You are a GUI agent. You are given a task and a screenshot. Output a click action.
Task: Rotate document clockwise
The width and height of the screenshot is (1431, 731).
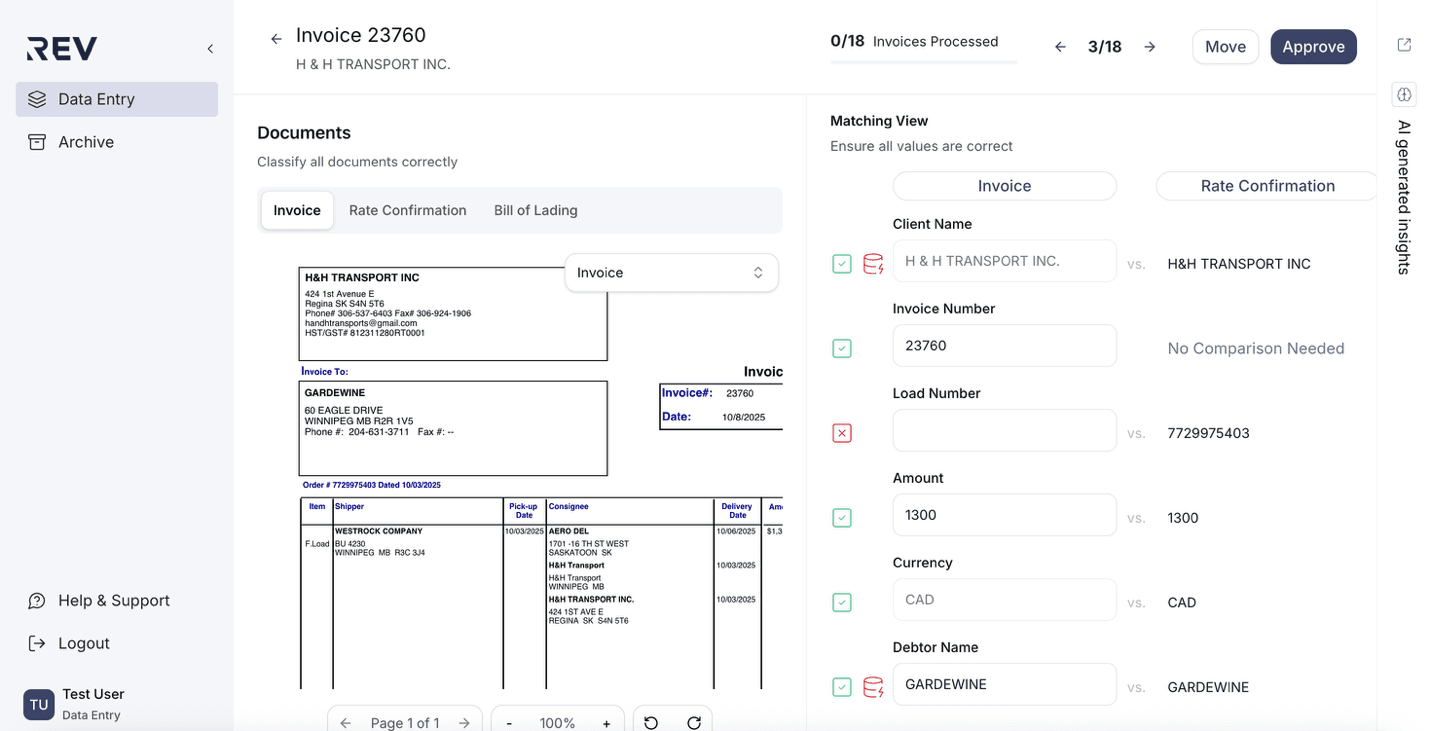point(694,722)
